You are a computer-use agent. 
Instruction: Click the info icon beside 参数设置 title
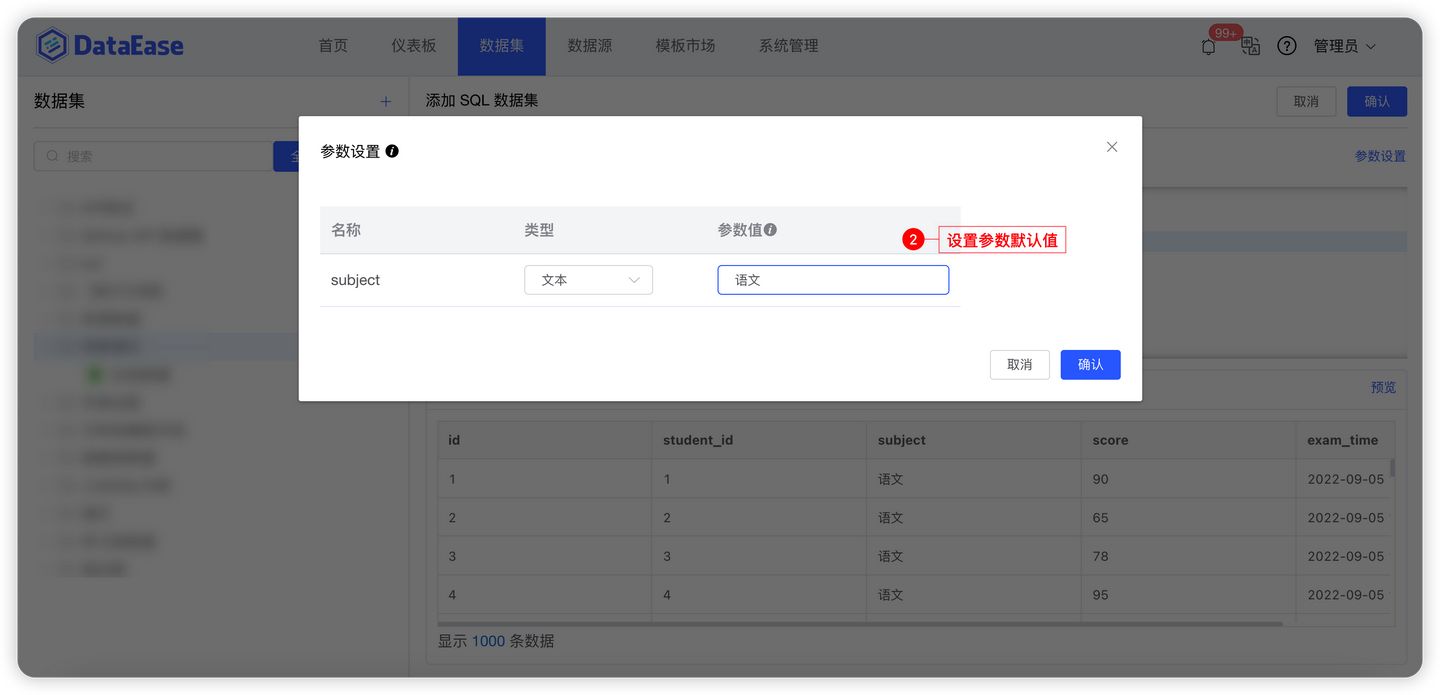[392, 151]
